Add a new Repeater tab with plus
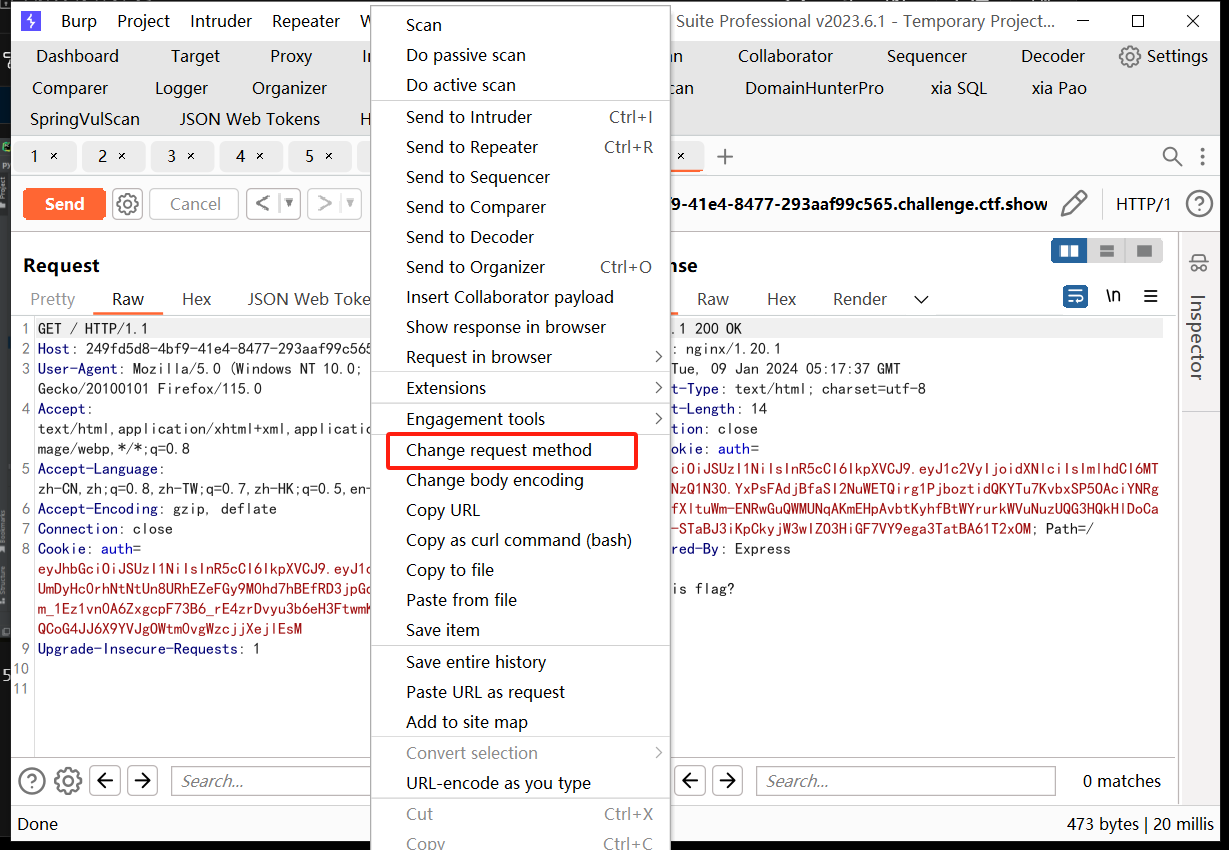This screenshot has width=1229, height=850. tap(726, 156)
